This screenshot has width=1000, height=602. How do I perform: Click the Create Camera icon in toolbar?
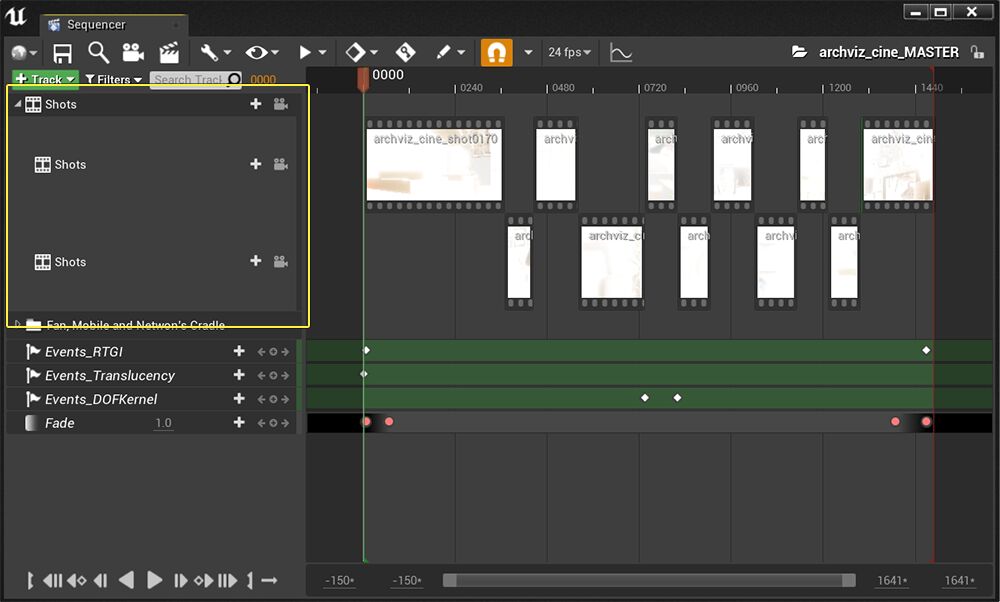click(x=133, y=52)
